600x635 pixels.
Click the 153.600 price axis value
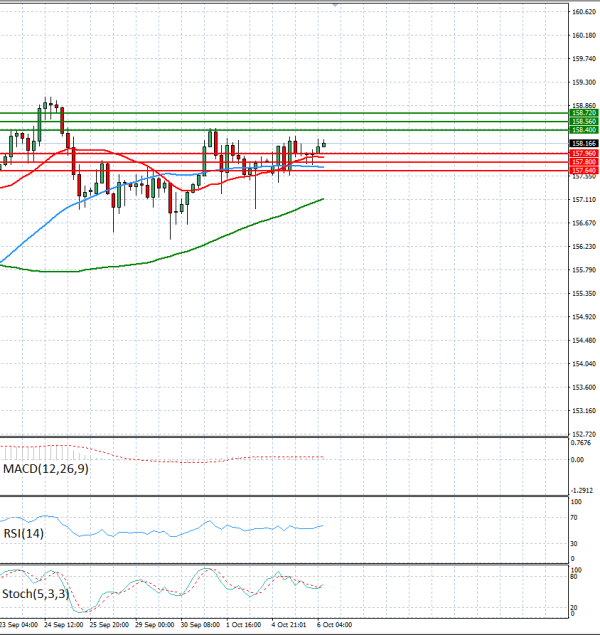584,388
